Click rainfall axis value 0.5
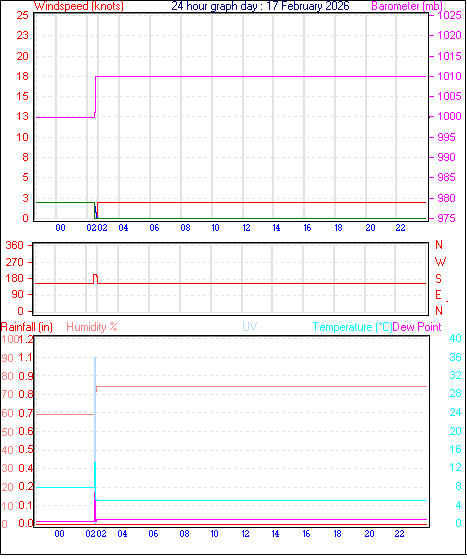Image resolution: width=467 pixels, height=559 pixels. point(25,450)
